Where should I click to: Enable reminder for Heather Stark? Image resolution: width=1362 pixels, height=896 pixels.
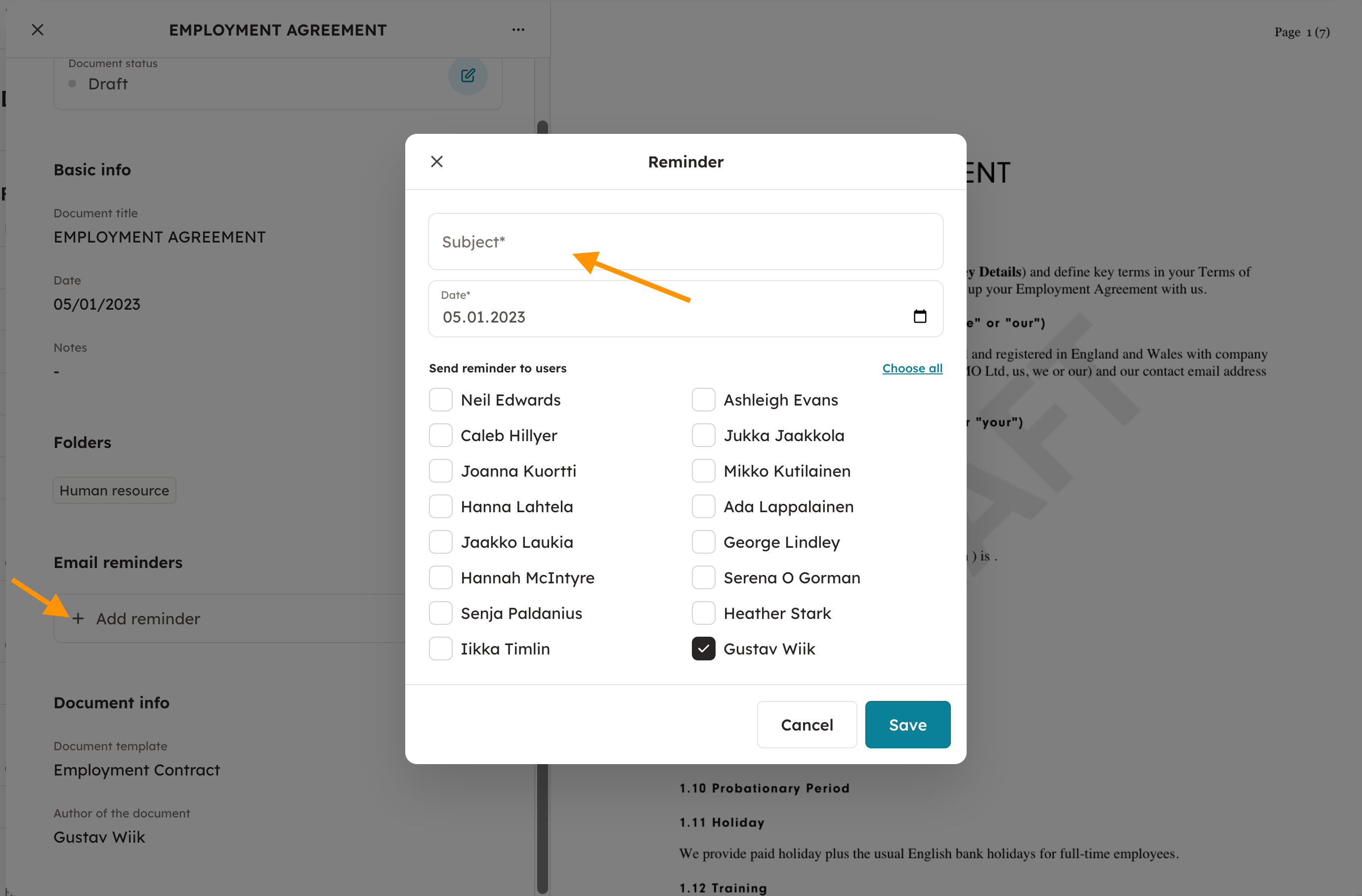point(703,613)
